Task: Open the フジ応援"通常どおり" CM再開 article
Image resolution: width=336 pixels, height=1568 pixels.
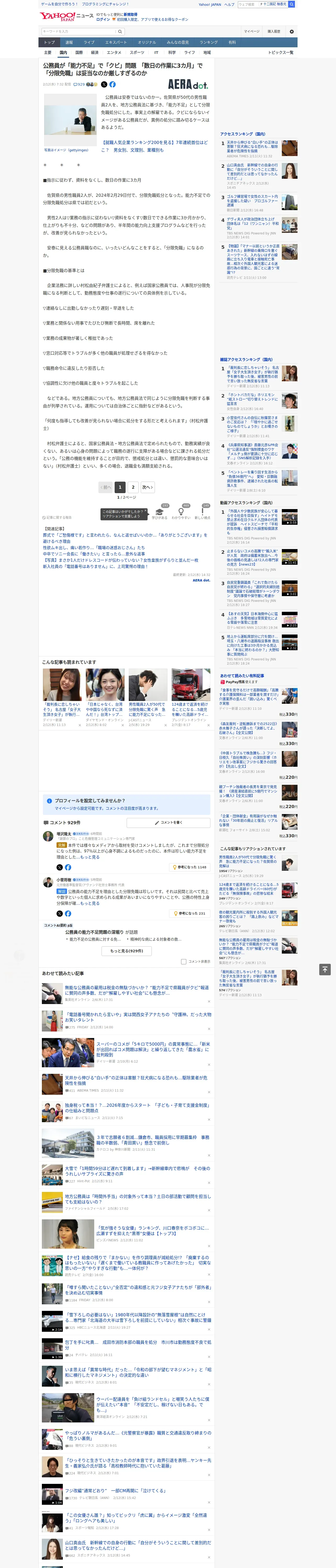Action: point(116,1491)
